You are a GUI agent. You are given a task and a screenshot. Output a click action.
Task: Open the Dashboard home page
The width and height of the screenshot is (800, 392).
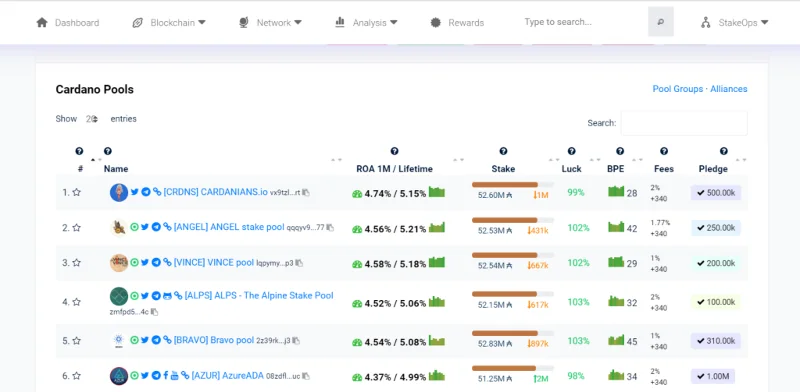click(68, 22)
